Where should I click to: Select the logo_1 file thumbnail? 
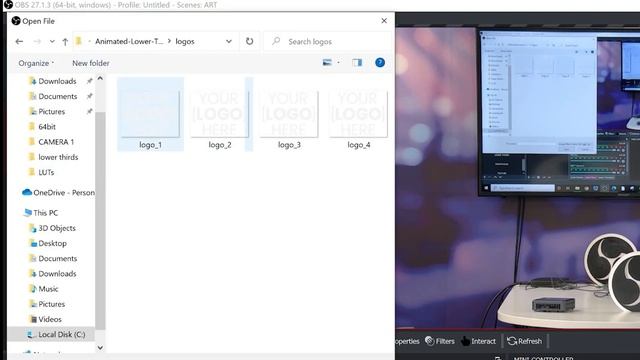click(x=150, y=114)
